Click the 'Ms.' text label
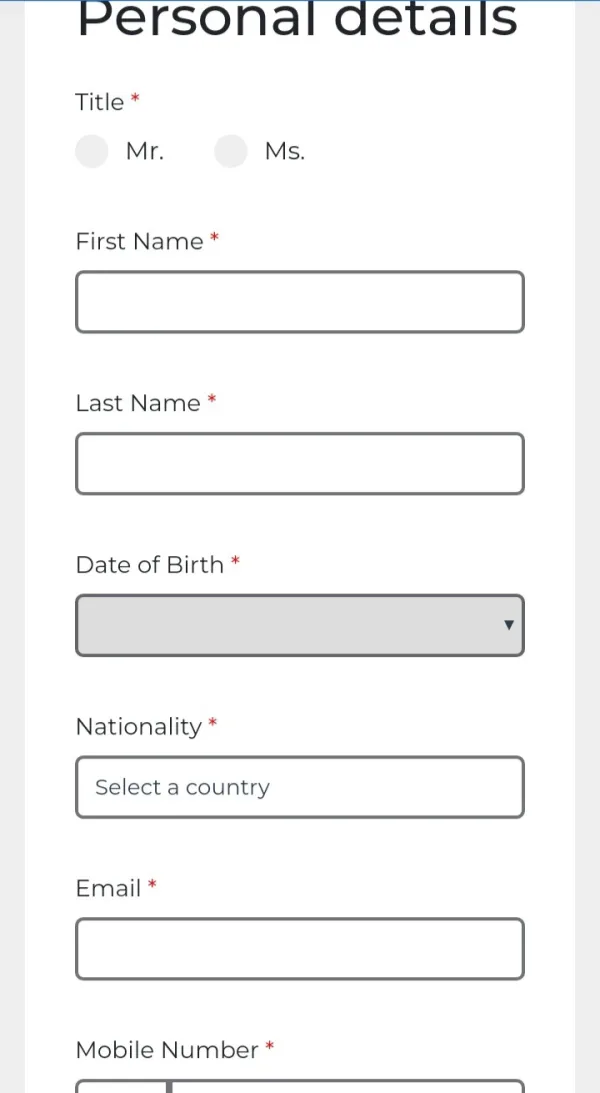The width and height of the screenshot is (600, 1093). tap(285, 152)
